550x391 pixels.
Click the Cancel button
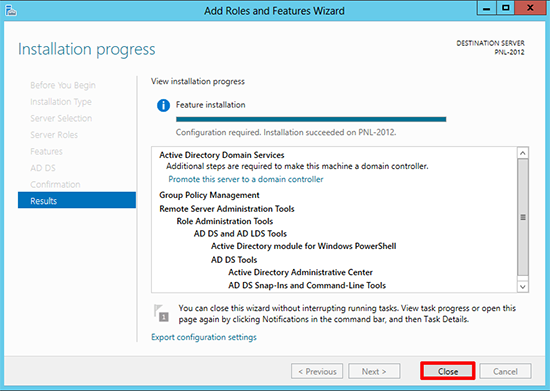505,371
